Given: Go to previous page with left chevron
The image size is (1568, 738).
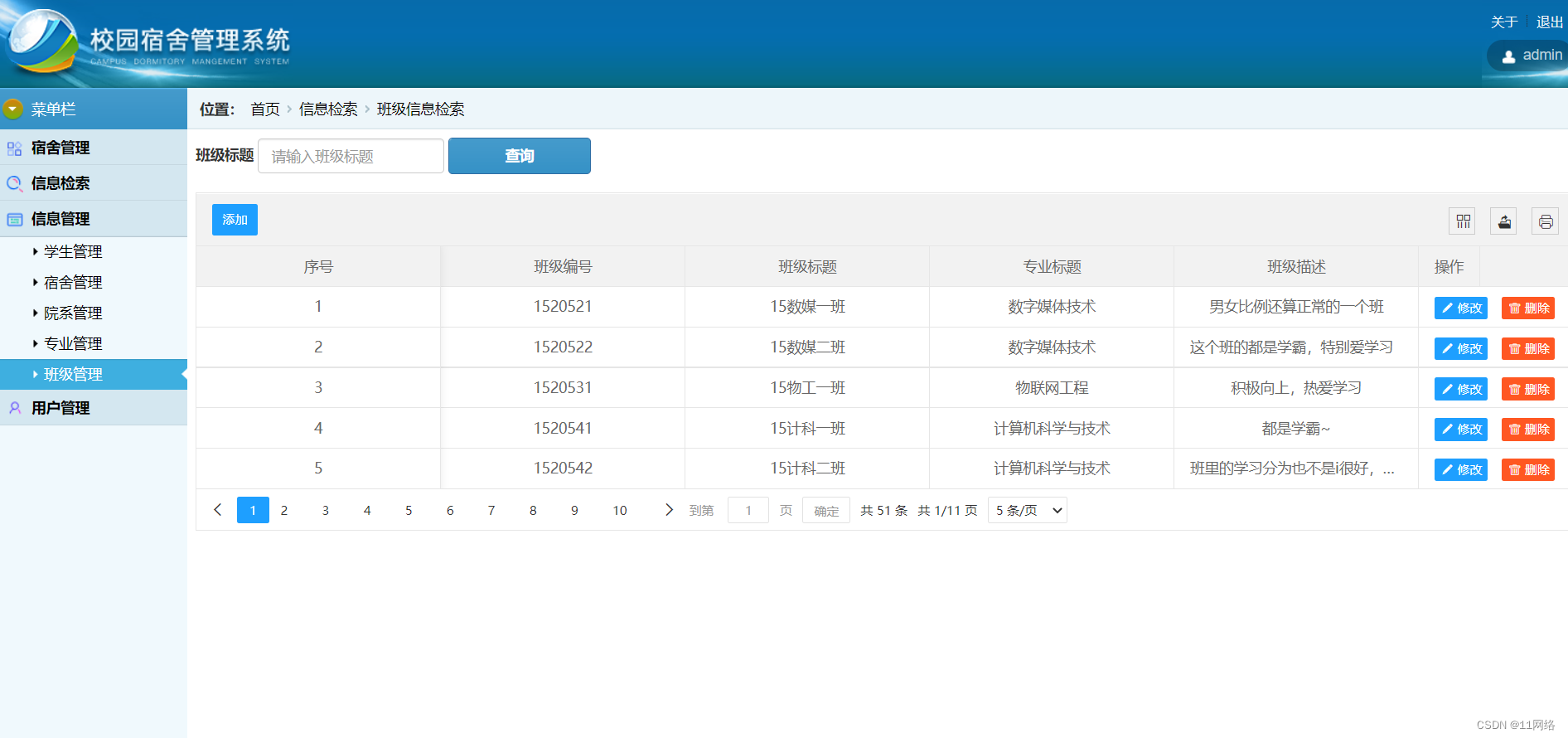Looking at the screenshot, I should pyautogui.click(x=218, y=510).
